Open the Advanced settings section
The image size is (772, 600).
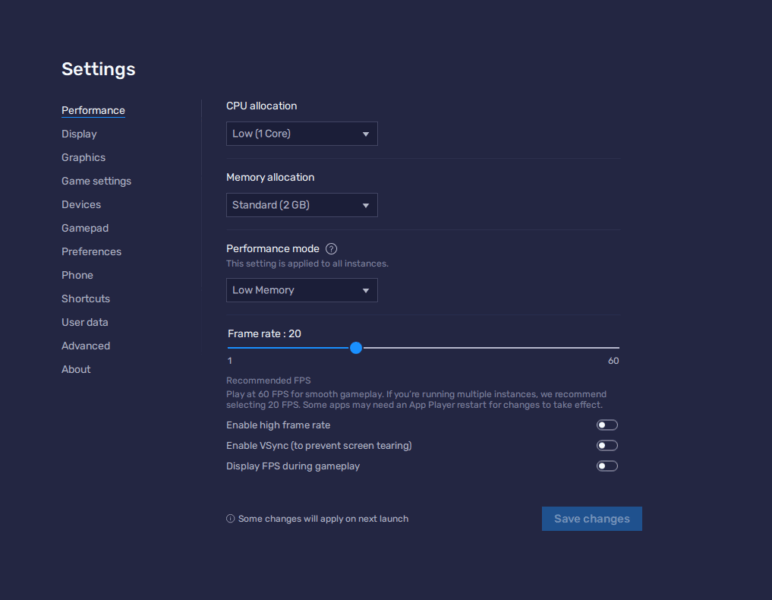pyautogui.click(x=86, y=346)
